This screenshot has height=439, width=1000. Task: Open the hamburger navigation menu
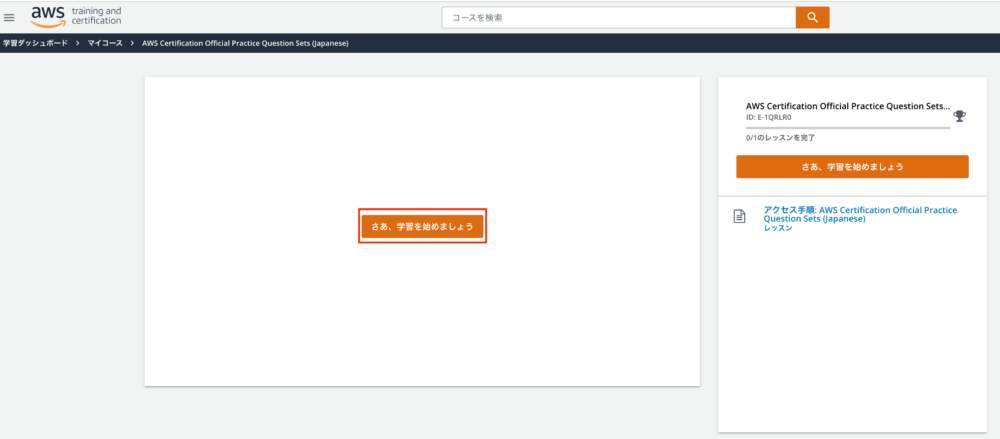pos(10,18)
